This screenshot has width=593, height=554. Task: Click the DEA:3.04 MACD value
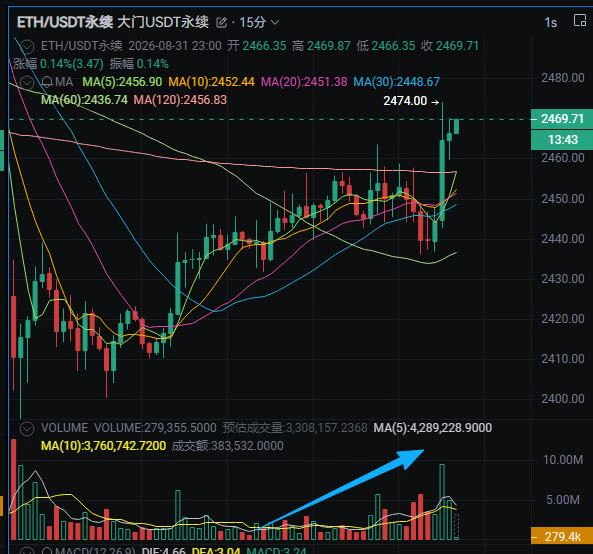point(216,551)
